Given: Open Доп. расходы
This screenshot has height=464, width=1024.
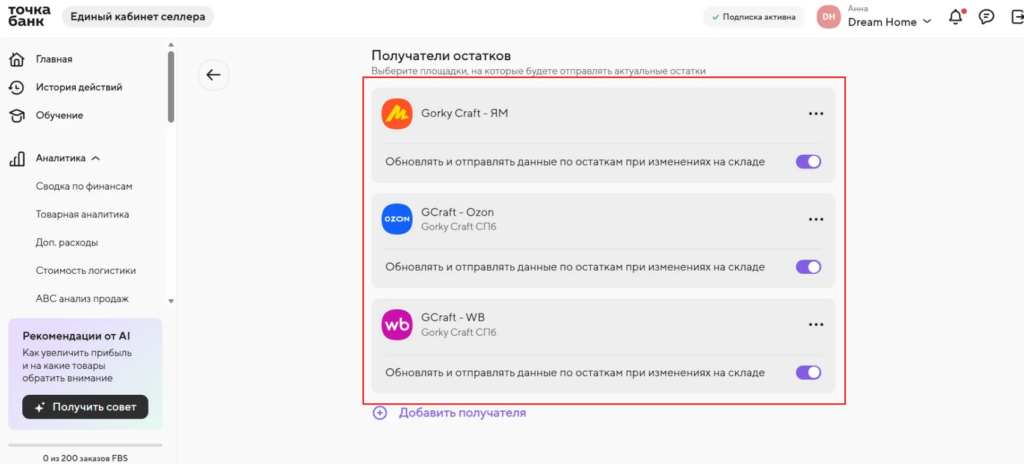Looking at the screenshot, I should (67, 242).
